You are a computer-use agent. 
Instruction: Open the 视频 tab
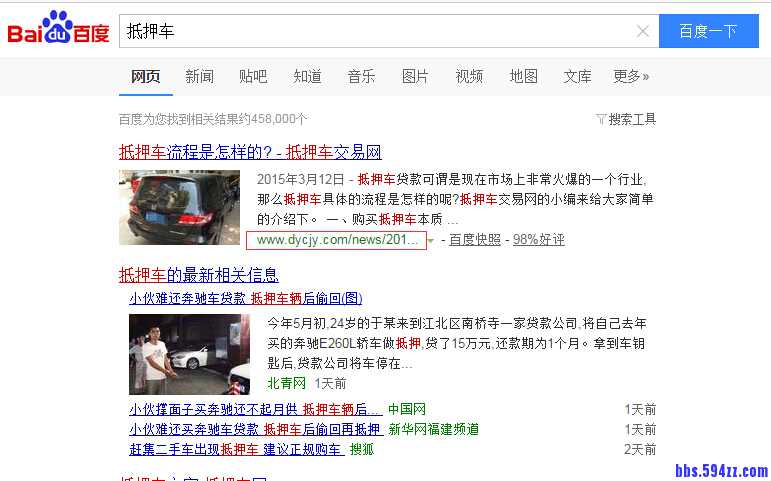click(469, 76)
